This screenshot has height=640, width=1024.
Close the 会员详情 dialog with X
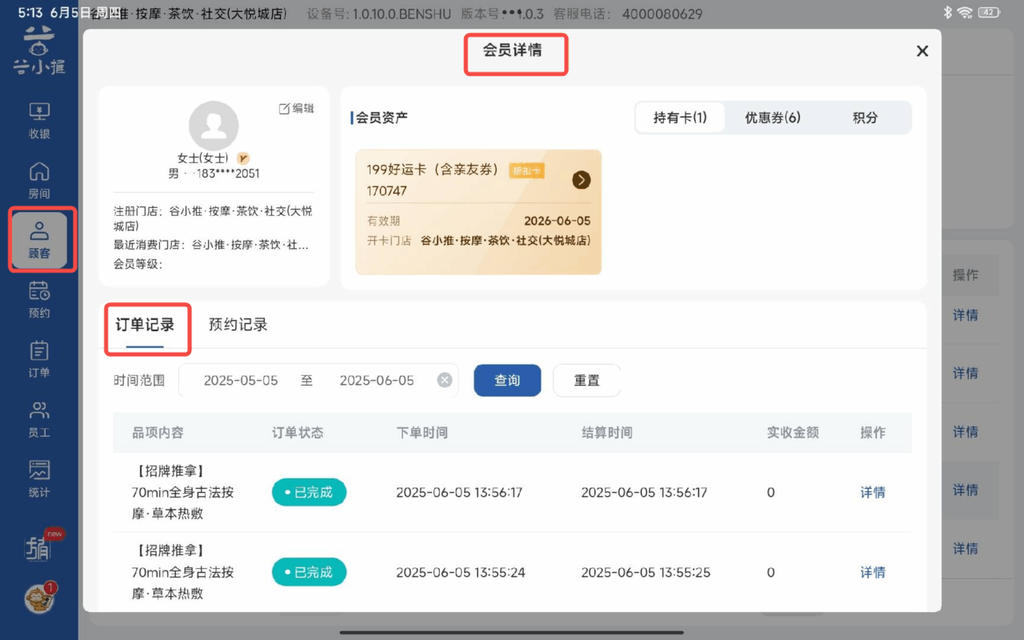pos(922,51)
